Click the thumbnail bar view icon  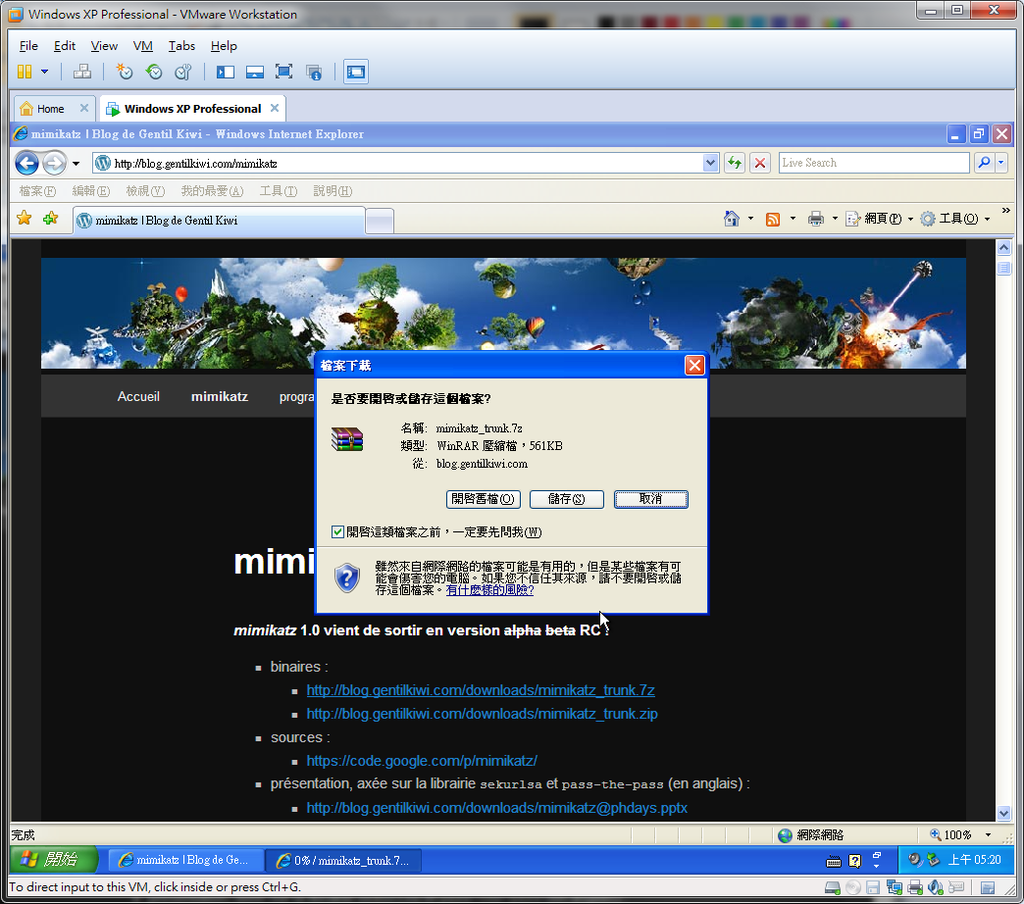click(255, 72)
